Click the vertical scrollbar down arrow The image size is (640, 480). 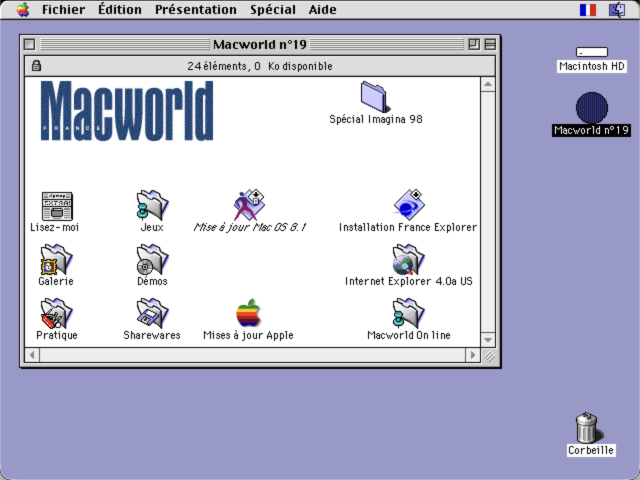(488, 340)
